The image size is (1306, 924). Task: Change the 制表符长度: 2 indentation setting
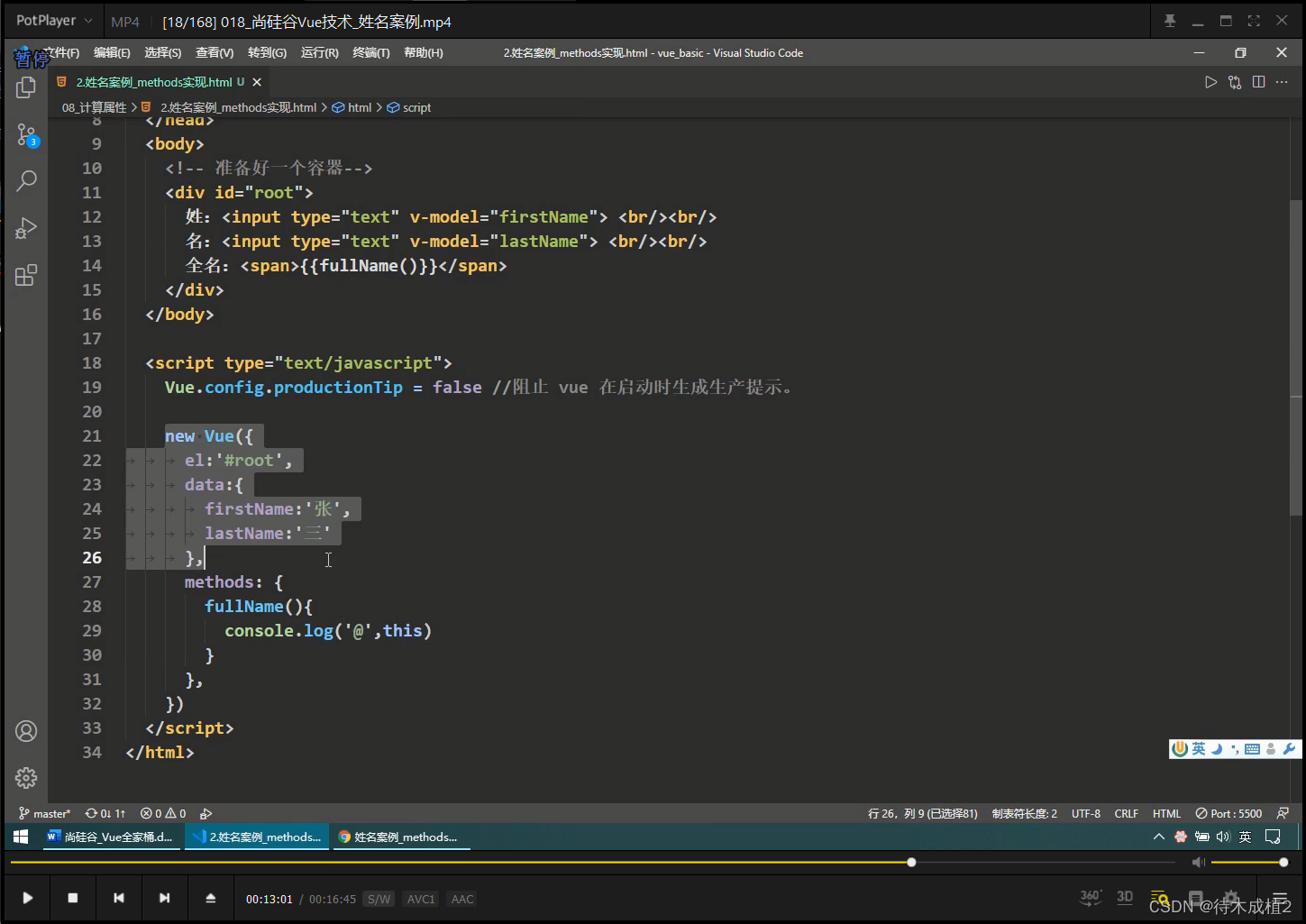pos(1025,813)
